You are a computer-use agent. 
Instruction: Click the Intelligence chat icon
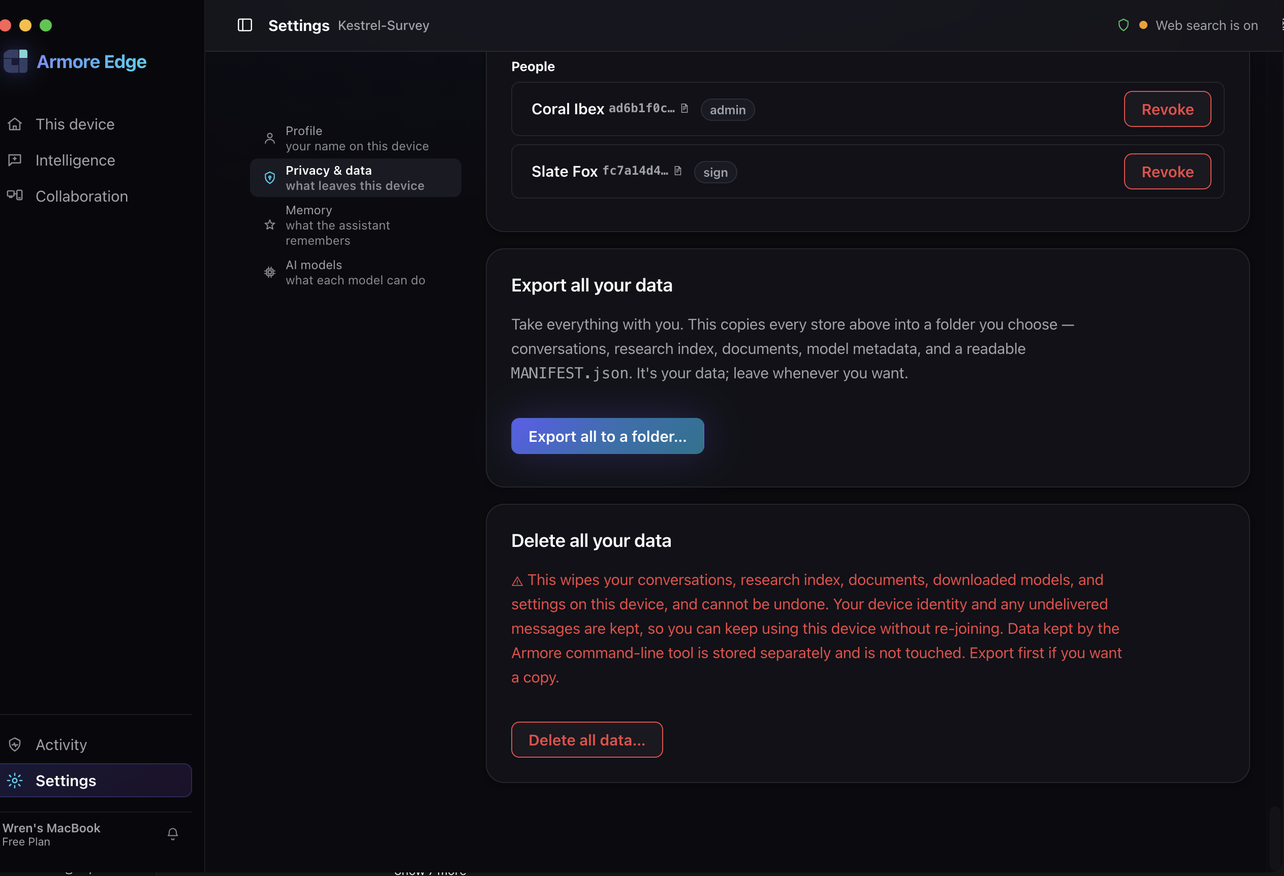(x=15, y=160)
